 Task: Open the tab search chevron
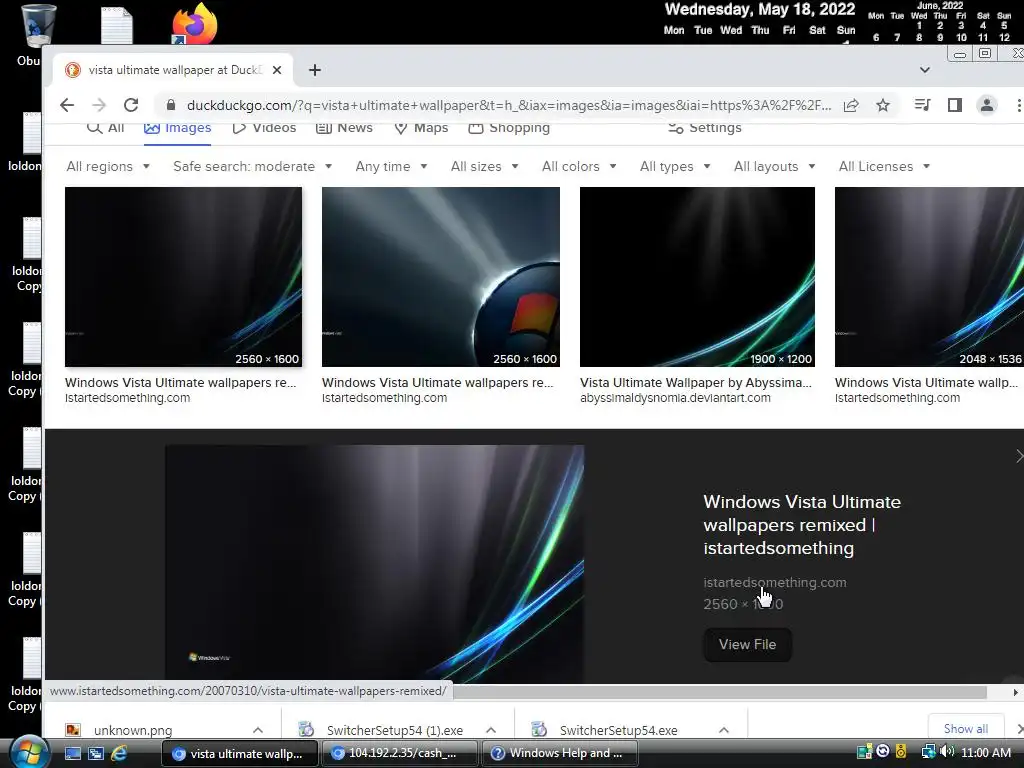click(925, 70)
